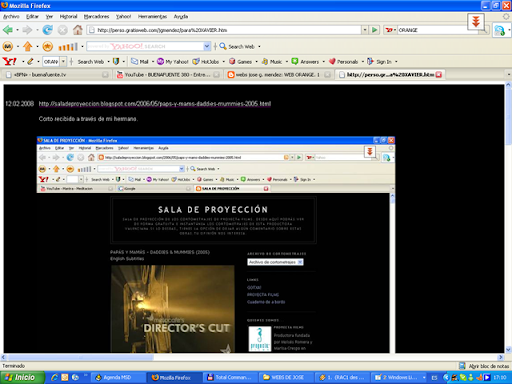This screenshot has width=512, height=384.
Task: Open the Marcadores menu
Action: [96, 16]
